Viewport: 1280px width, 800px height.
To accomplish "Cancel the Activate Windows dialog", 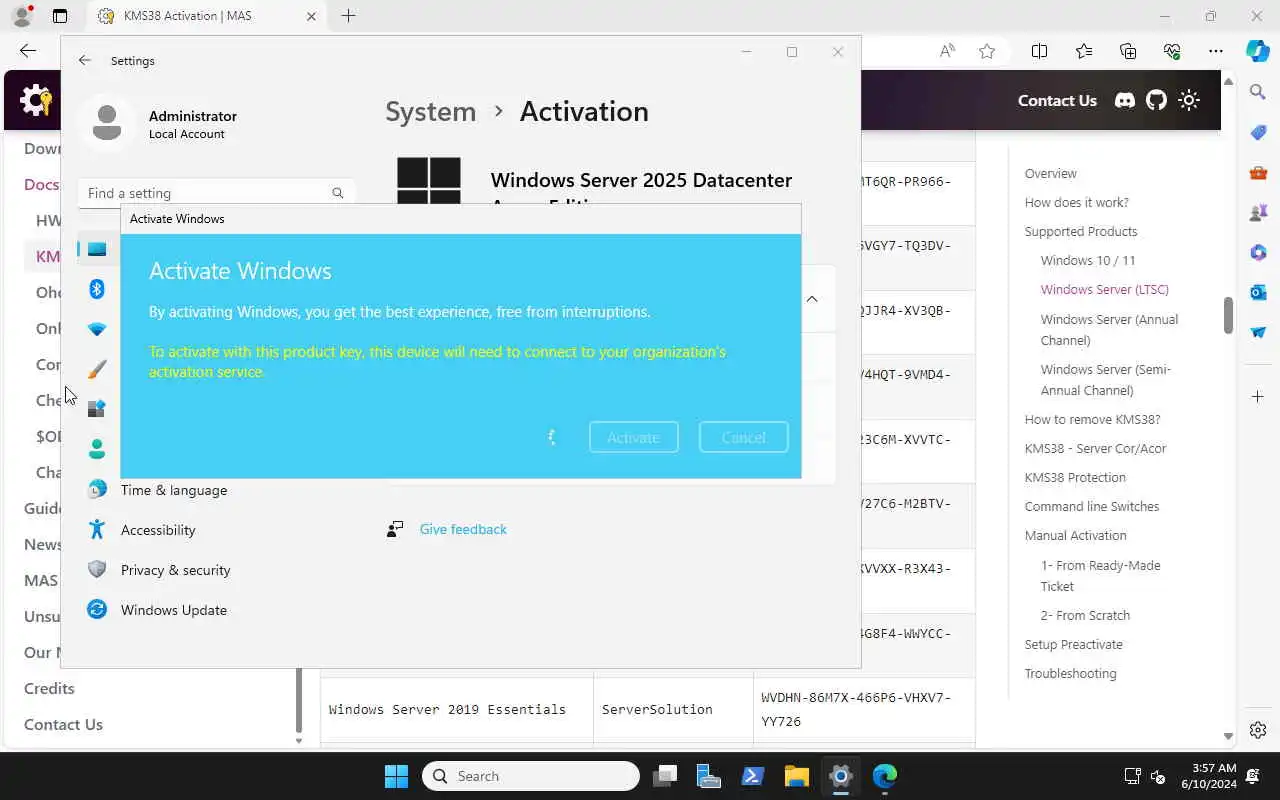I will 743,437.
